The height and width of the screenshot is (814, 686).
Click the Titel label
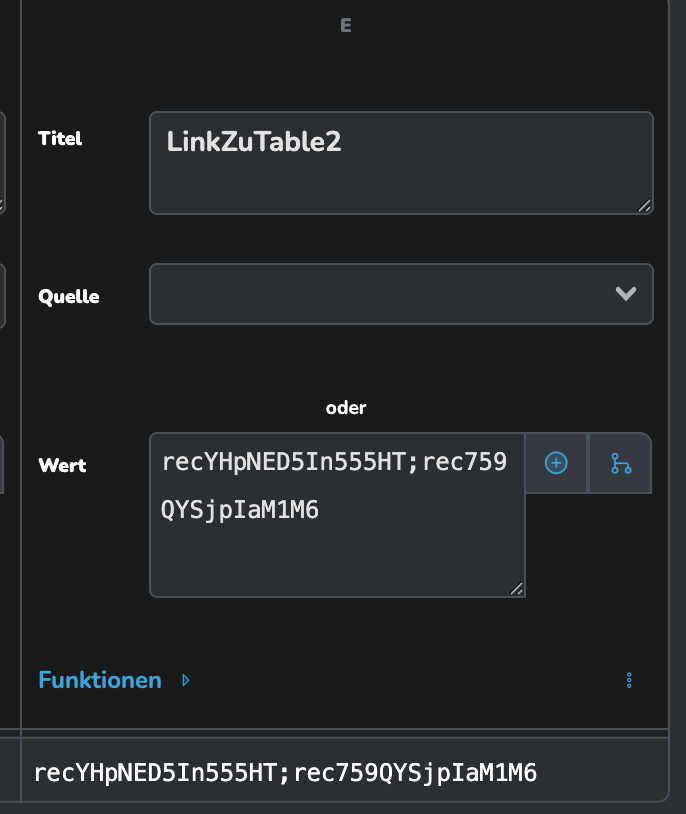(x=60, y=139)
